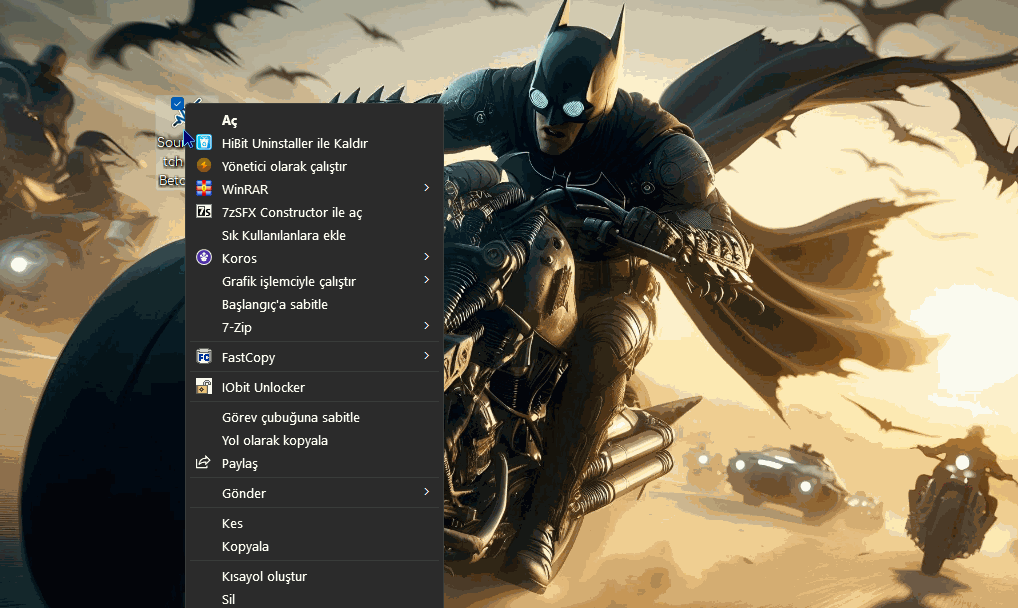
Task: Click the 7zSFX Constructor icon
Action: tap(204, 212)
